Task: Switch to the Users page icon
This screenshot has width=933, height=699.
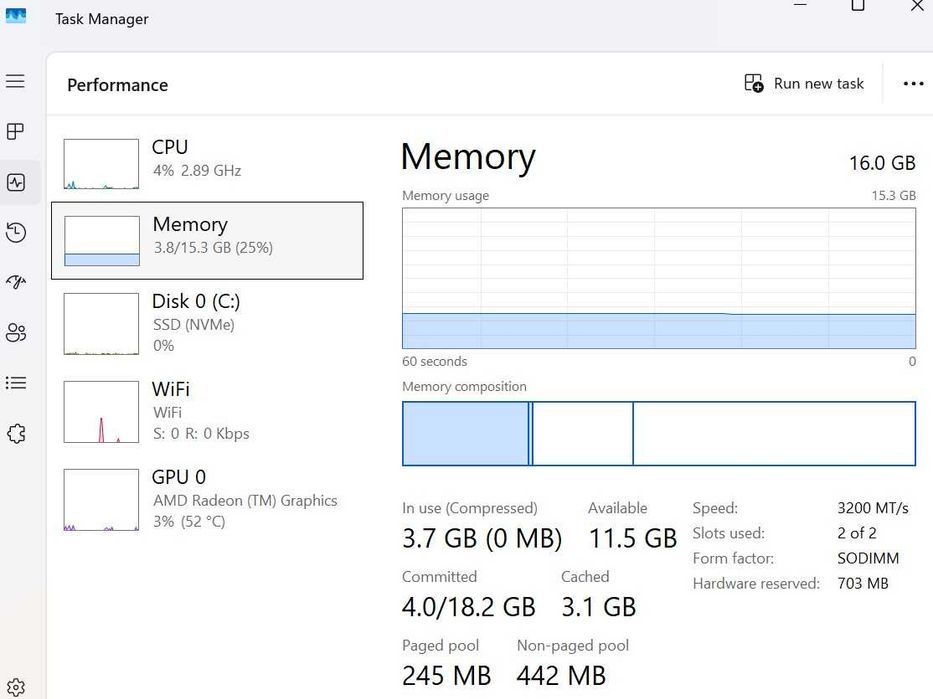Action: pos(15,333)
